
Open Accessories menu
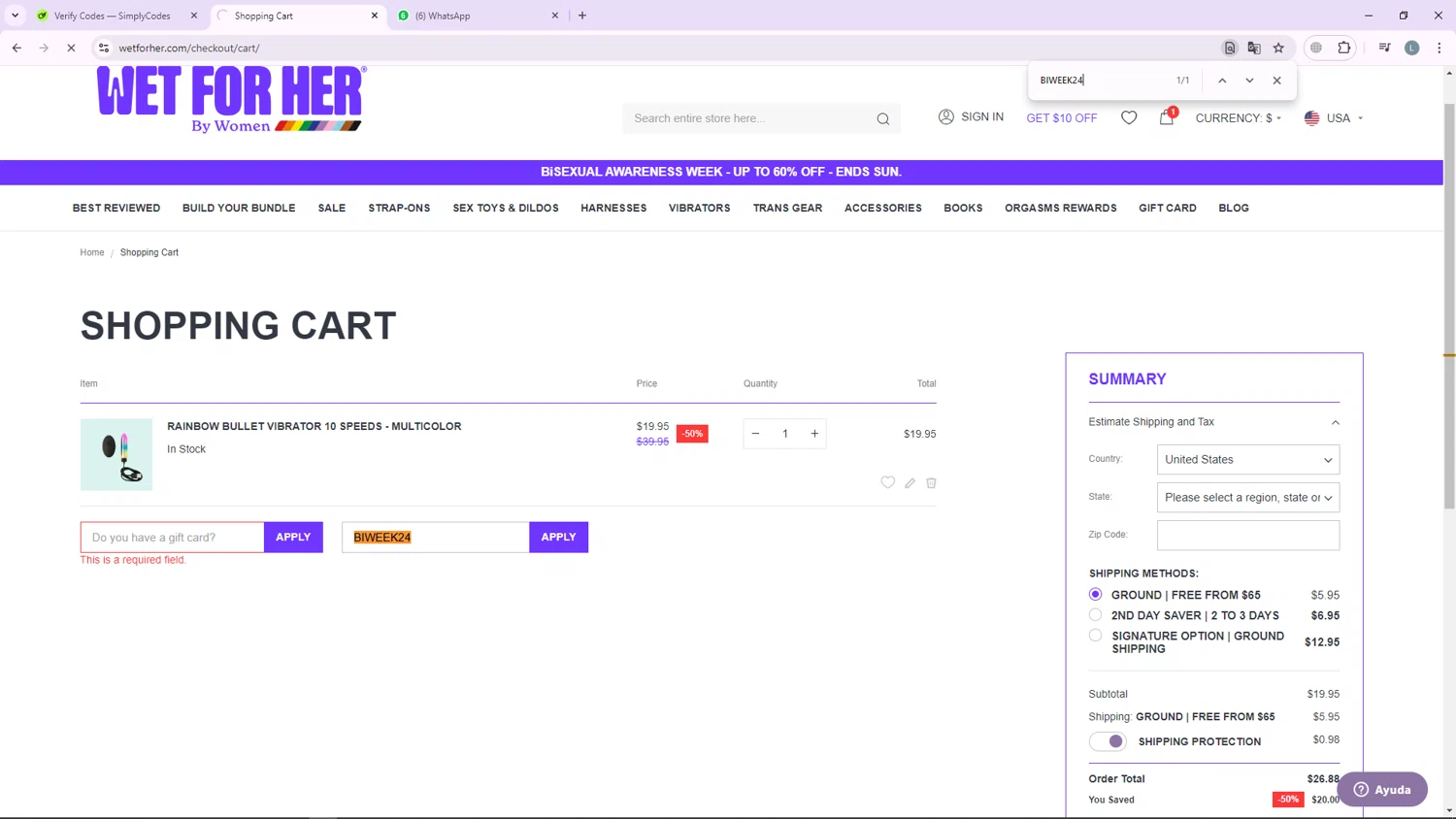pos(883,209)
